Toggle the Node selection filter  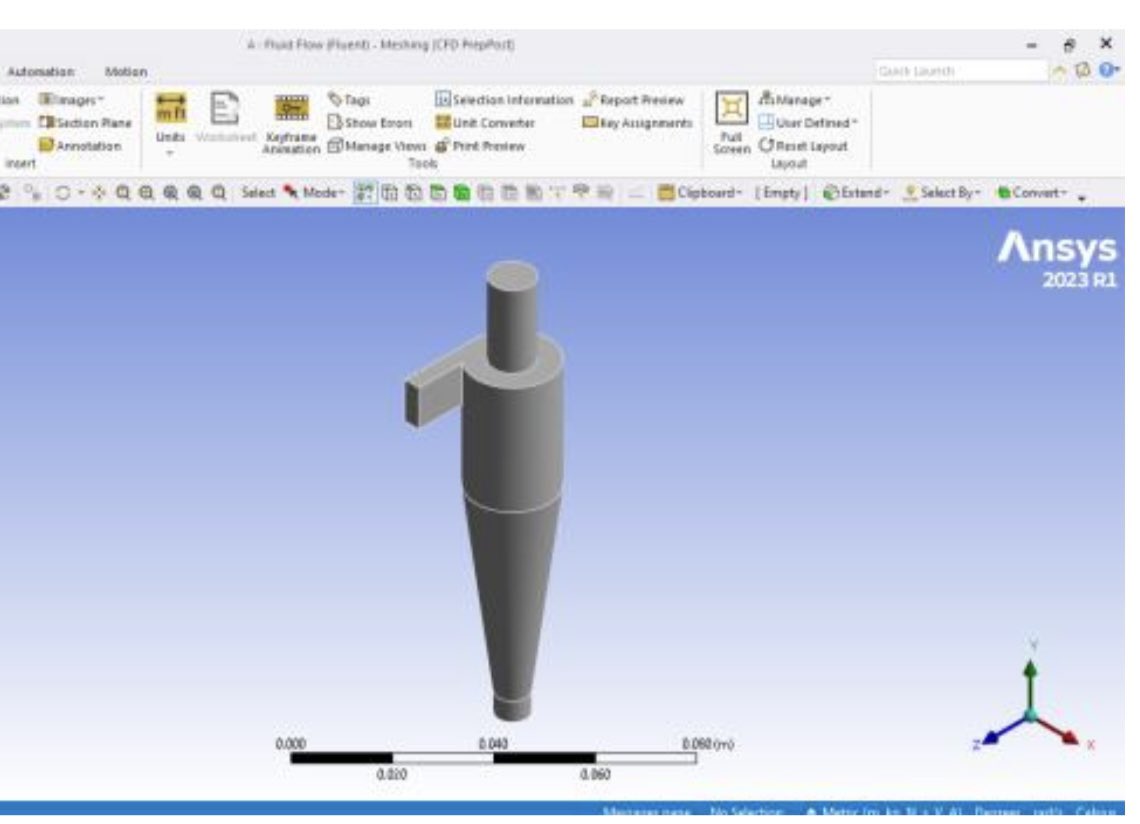[486, 192]
